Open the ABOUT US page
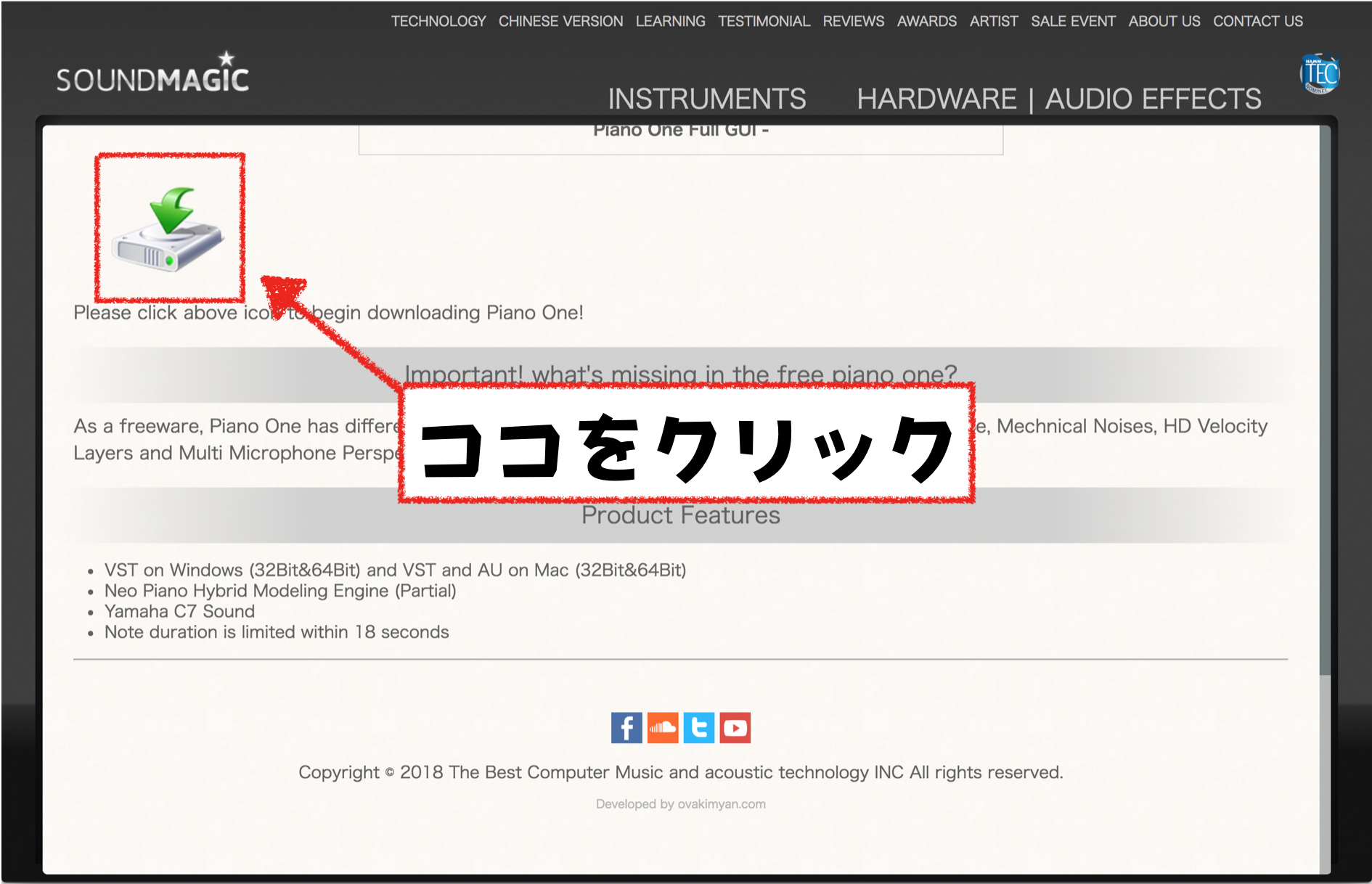 (x=1164, y=21)
